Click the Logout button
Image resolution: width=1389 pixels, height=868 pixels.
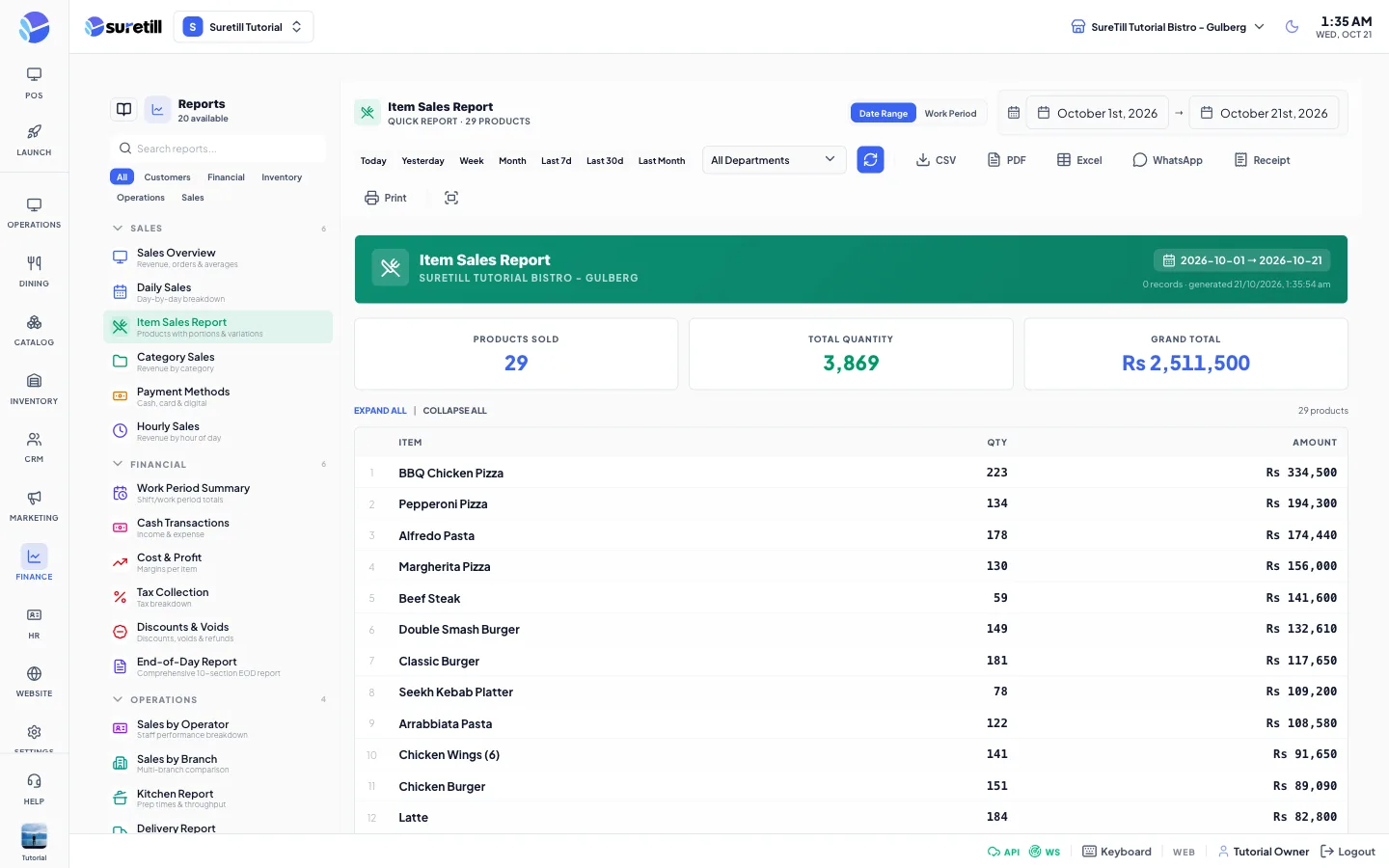pos(1348,852)
